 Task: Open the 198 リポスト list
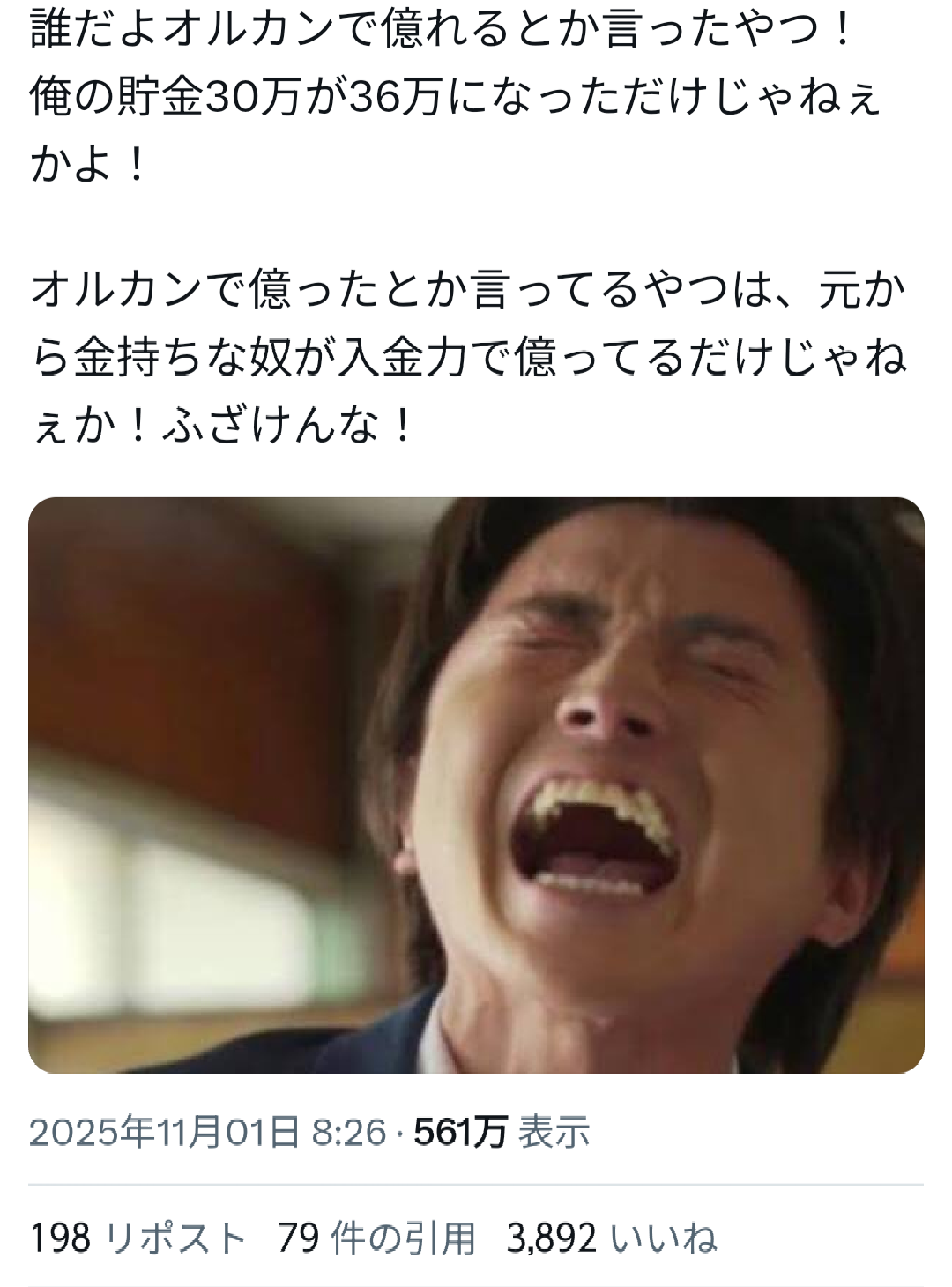[138, 1238]
